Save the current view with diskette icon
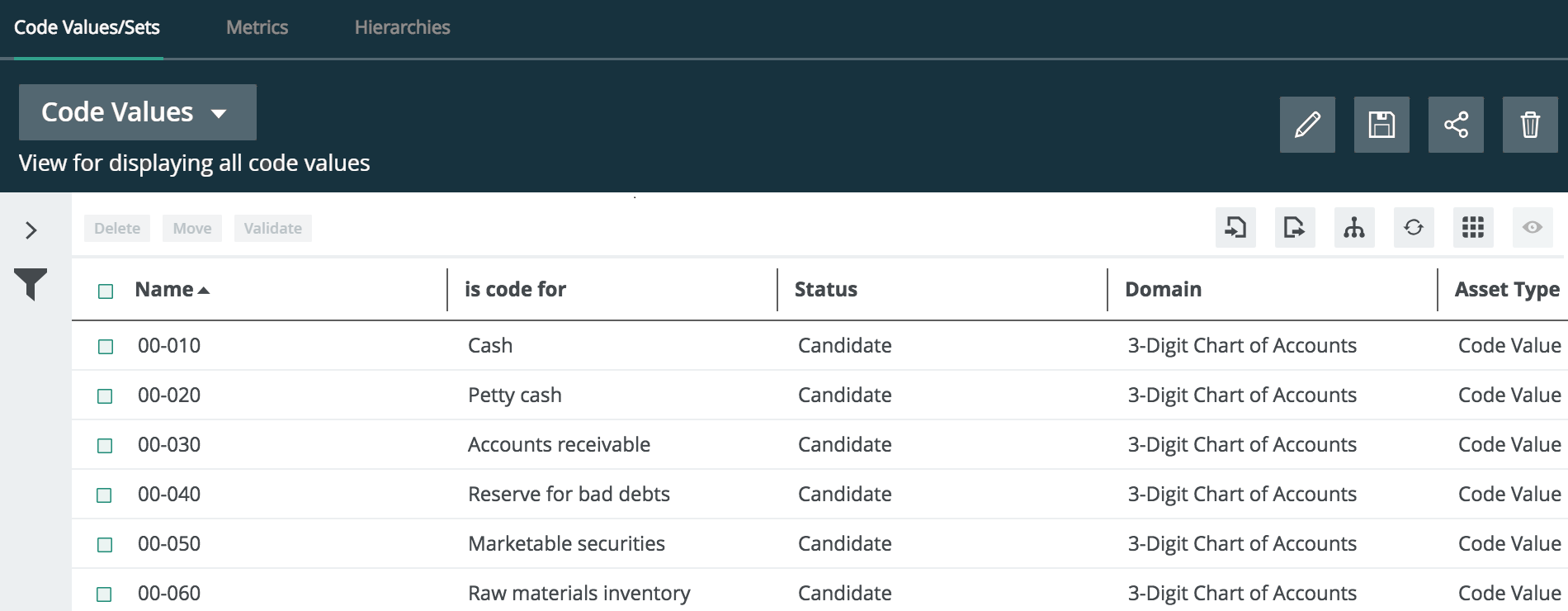This screenshot has width=1568, height=611. point(1381,125)
